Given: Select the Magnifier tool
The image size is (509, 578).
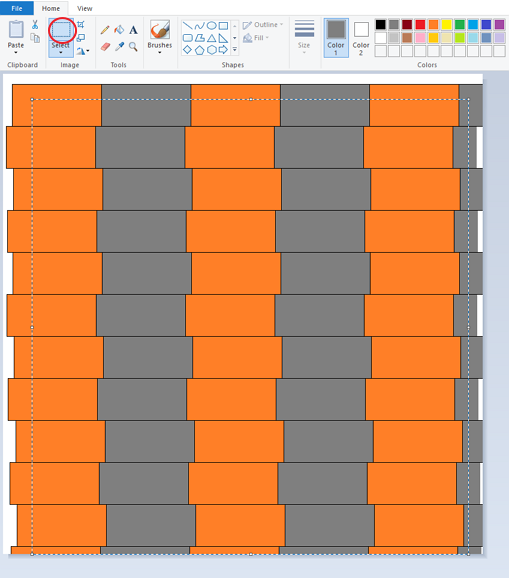Looking at the screenshot, I should coord(133,46).
